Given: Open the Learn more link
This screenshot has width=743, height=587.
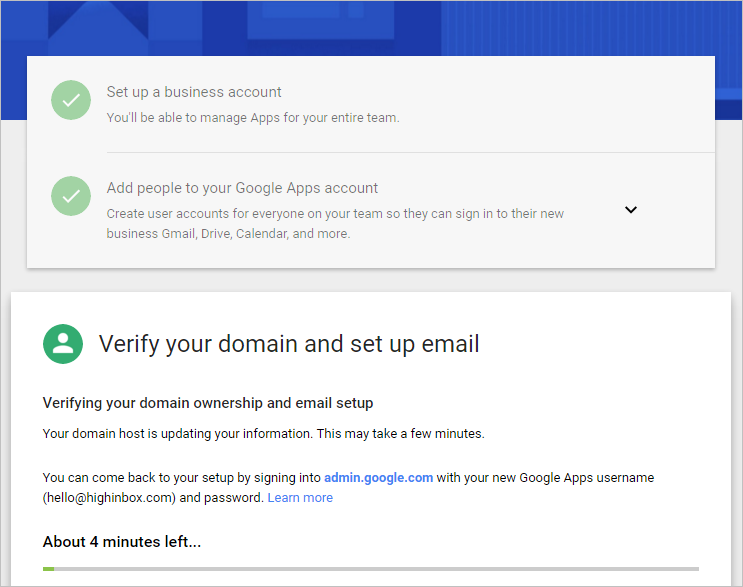Looking at the screenshot, I should point(300,498).
